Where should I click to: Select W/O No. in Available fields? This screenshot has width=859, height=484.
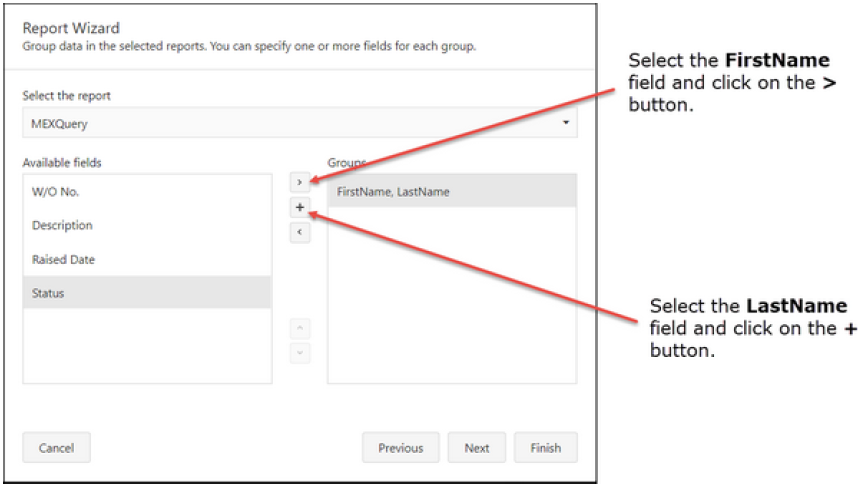click(147, 192)
